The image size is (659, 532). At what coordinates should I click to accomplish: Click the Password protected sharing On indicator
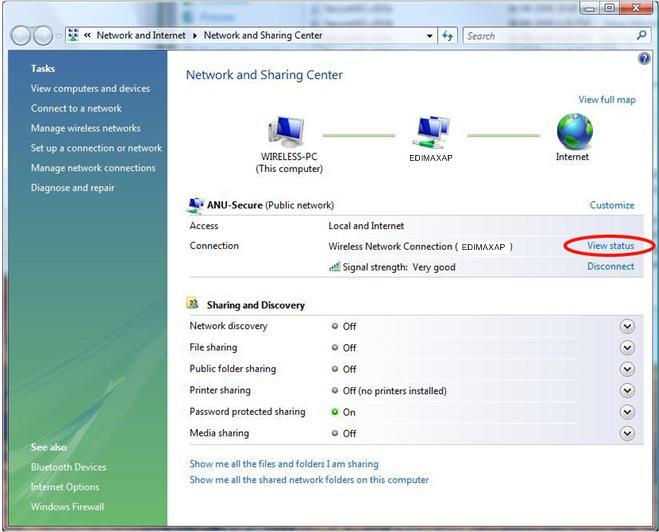pos(335,411)
